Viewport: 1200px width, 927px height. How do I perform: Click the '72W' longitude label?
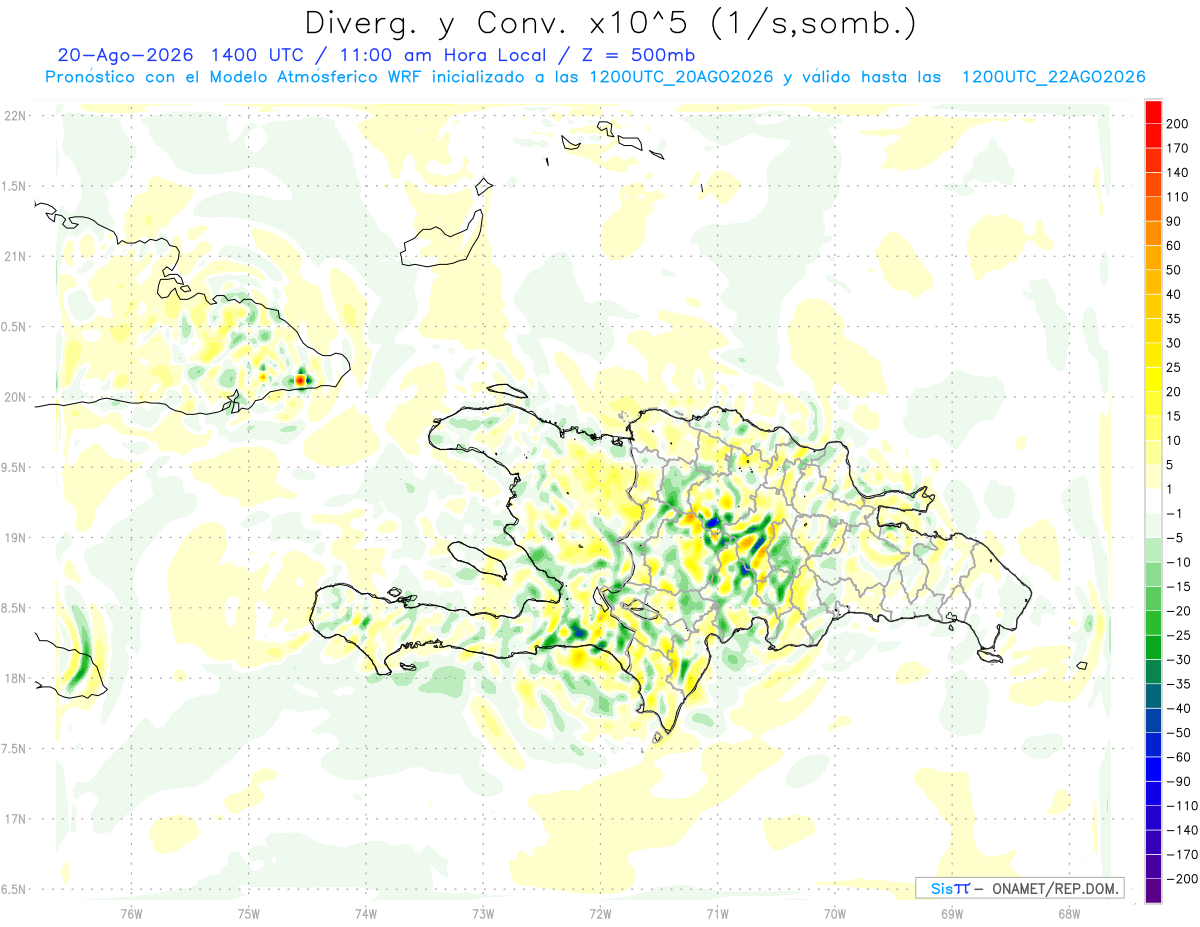pyautogui.click(x=600, y=913)
